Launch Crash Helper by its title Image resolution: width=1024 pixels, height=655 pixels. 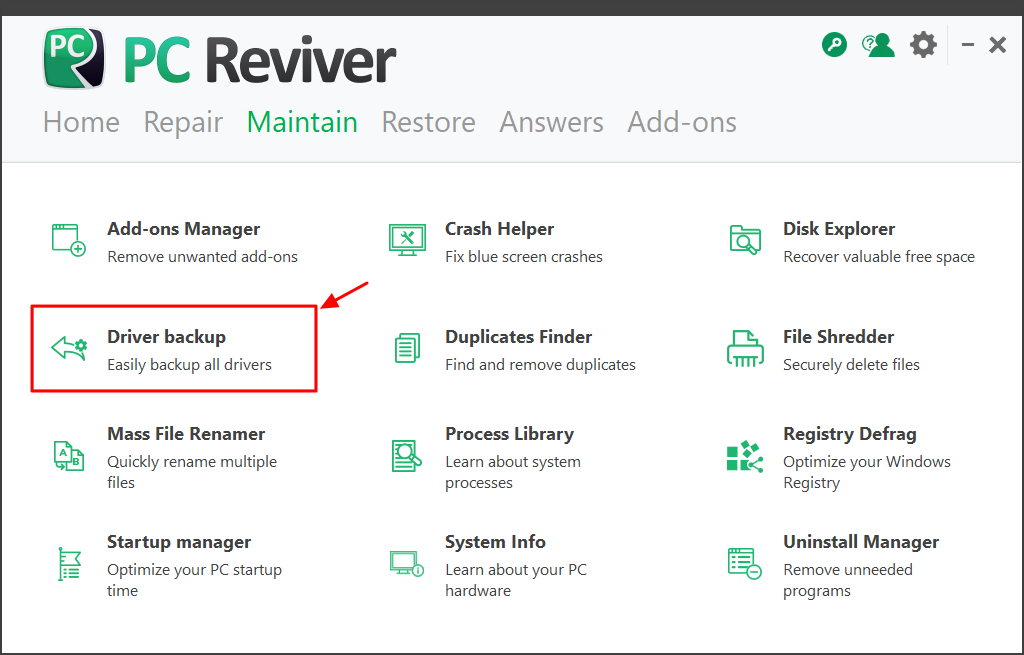click(500, 229)
